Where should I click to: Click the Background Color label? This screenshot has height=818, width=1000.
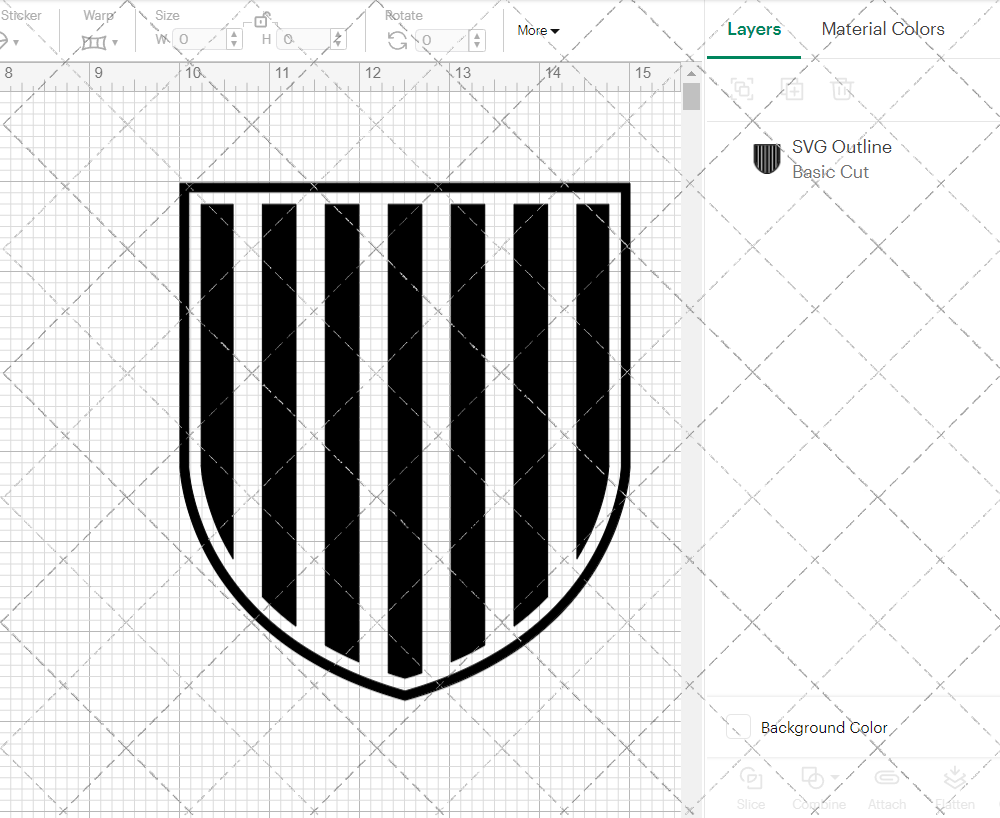pyautogui.click(x=824, y=727)
